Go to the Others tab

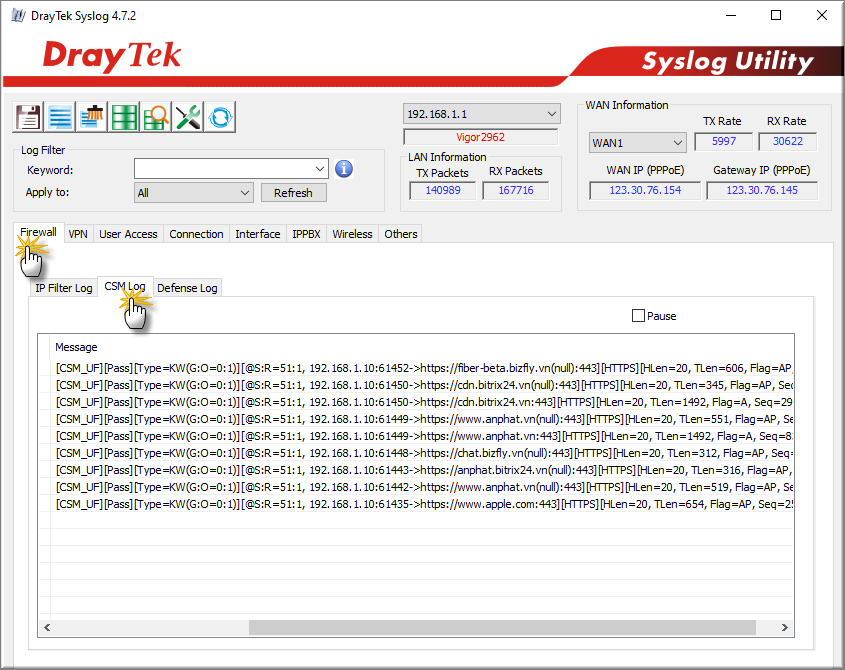pyautogui.click(x=400, y=234)
